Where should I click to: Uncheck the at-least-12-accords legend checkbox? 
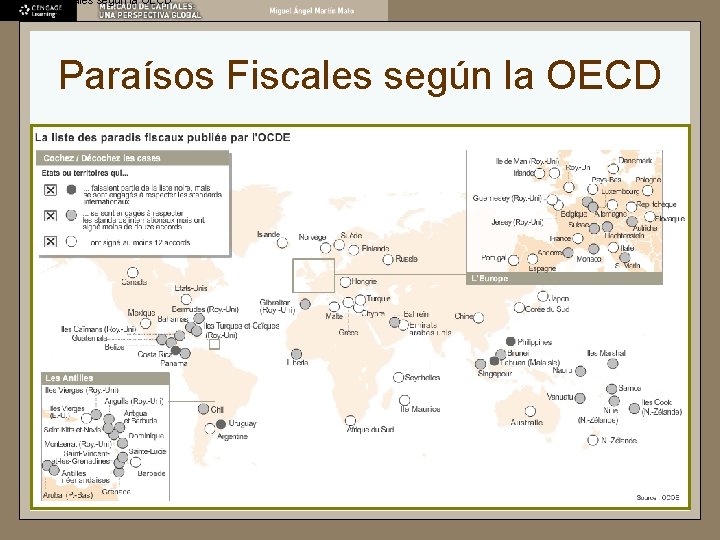[x=51, y=241]
